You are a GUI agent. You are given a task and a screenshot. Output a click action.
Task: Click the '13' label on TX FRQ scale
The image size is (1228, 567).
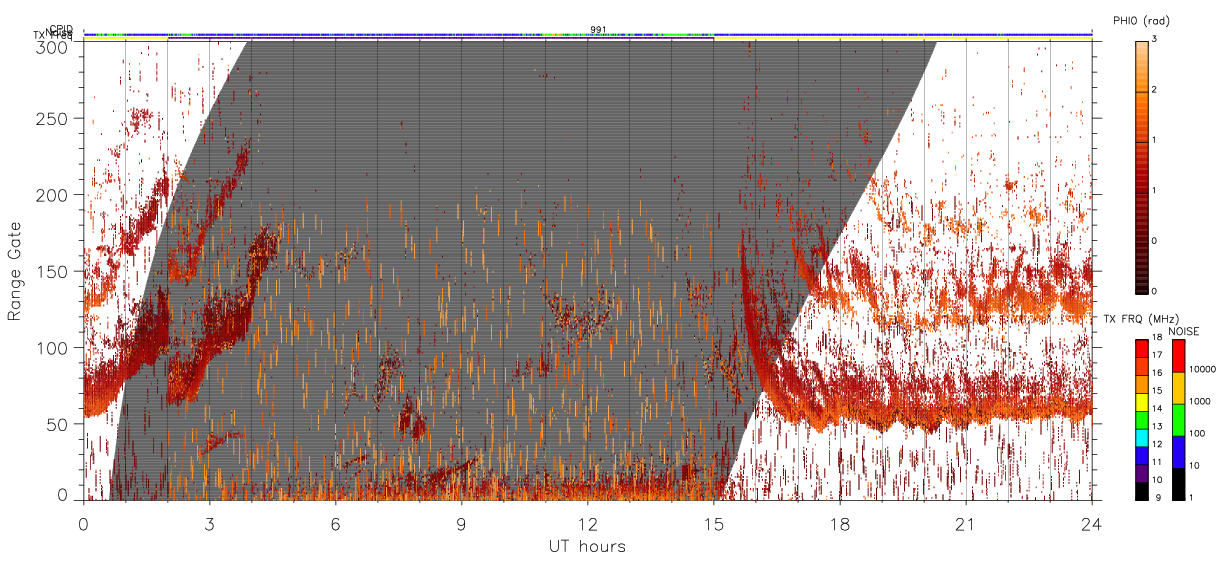tap(1156, 426)
